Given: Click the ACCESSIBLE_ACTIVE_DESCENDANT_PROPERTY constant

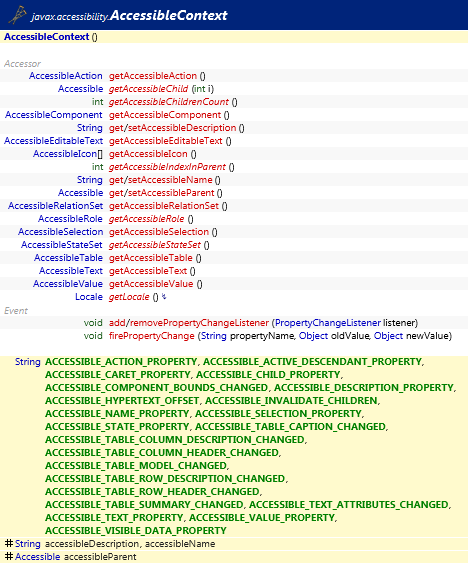Looking at the screenshot, I should pos(313,362).
